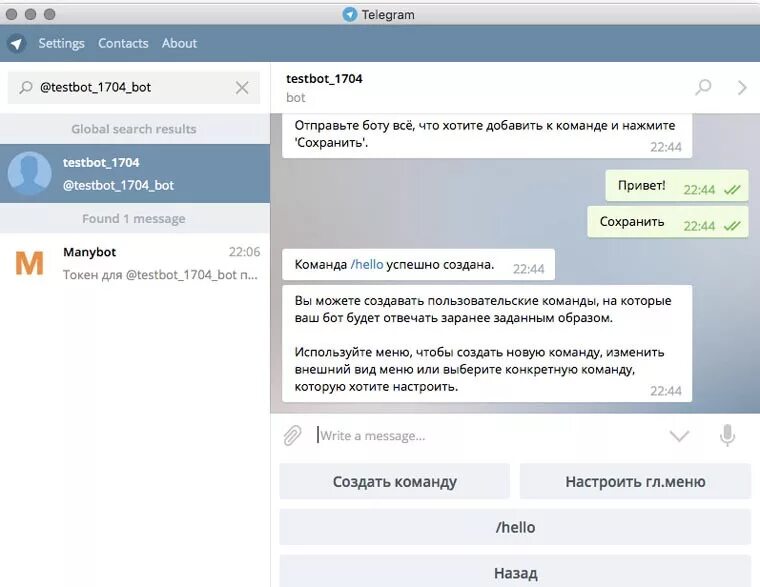Click the 22:06 timestamp on the Manybot row
The image size is (760, 587).
pyautogui.click(x=244, y=252)
